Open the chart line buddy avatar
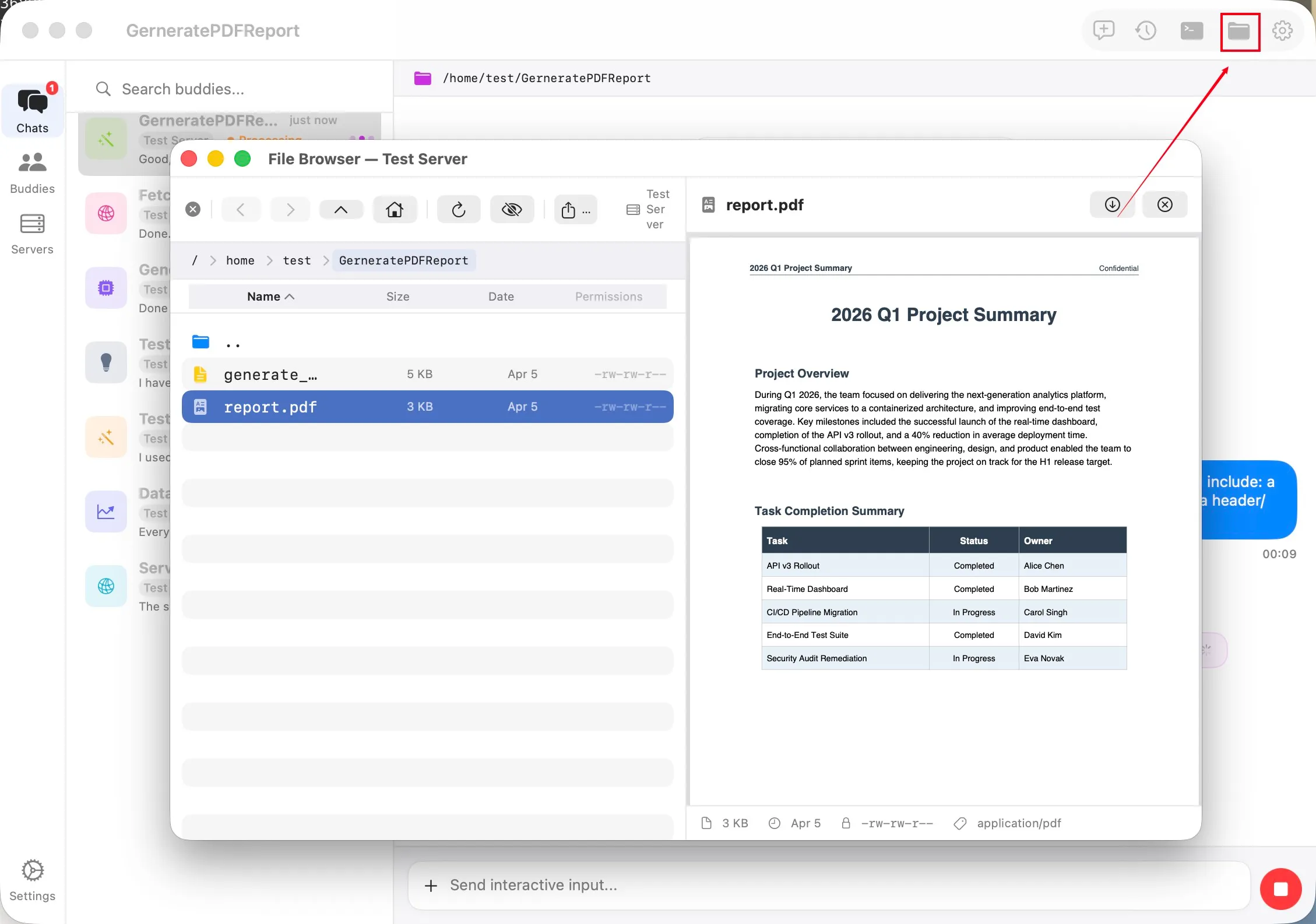 tap(106, 512)
